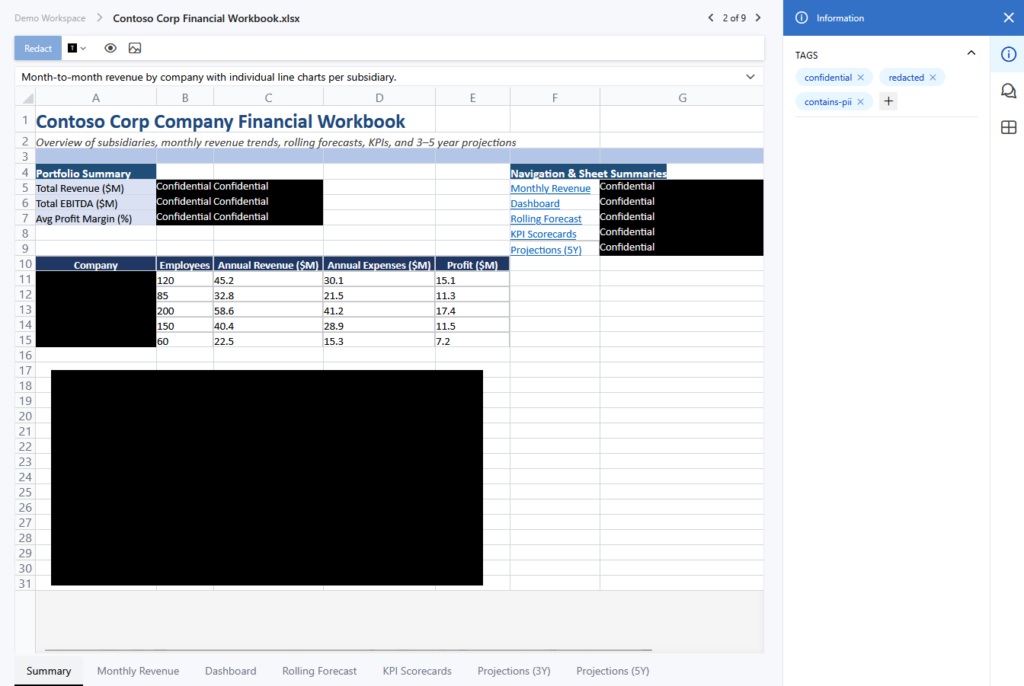Select column C header

click(x=268, y=98)
